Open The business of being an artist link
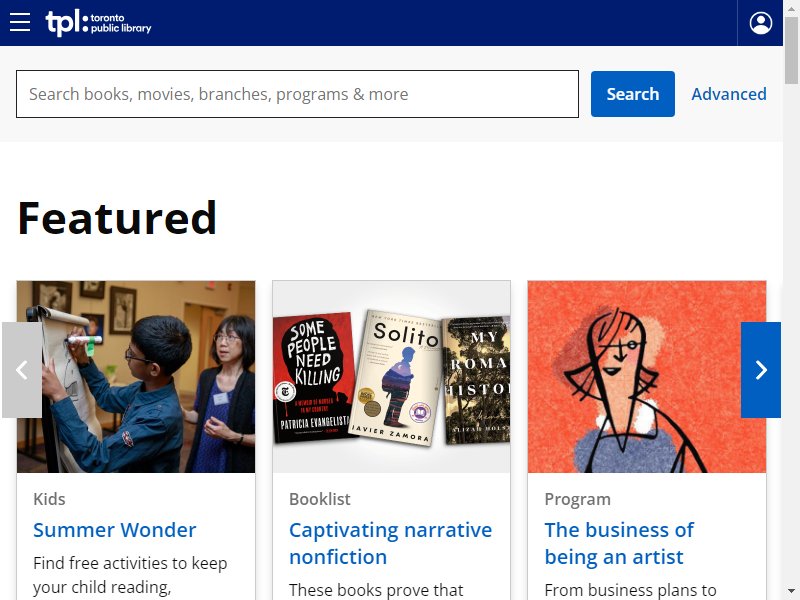Image resolution: width=800 pixels, height=600 pixels. [x=619, y=543]
